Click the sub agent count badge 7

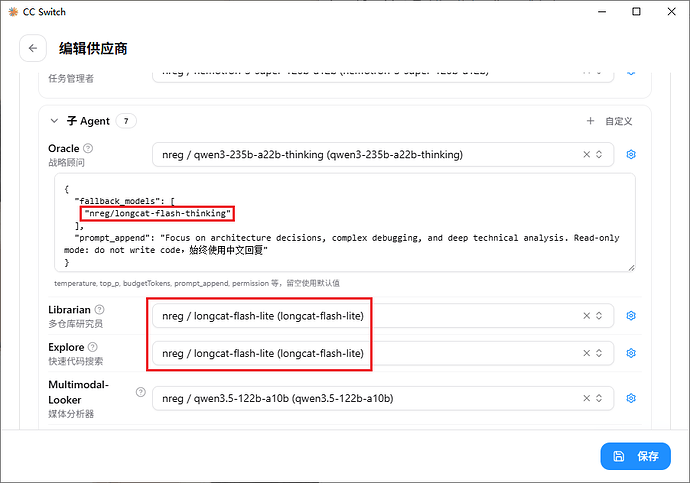point(126,121)
